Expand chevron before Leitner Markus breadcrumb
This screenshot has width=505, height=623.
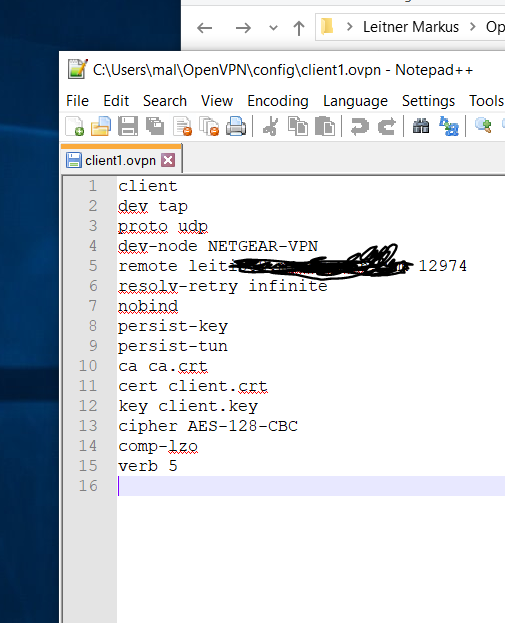(350, 27)
